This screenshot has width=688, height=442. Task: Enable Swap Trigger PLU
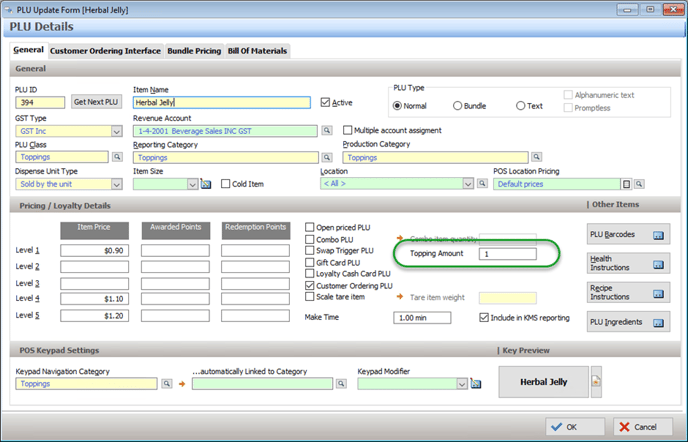pos(309,251)
